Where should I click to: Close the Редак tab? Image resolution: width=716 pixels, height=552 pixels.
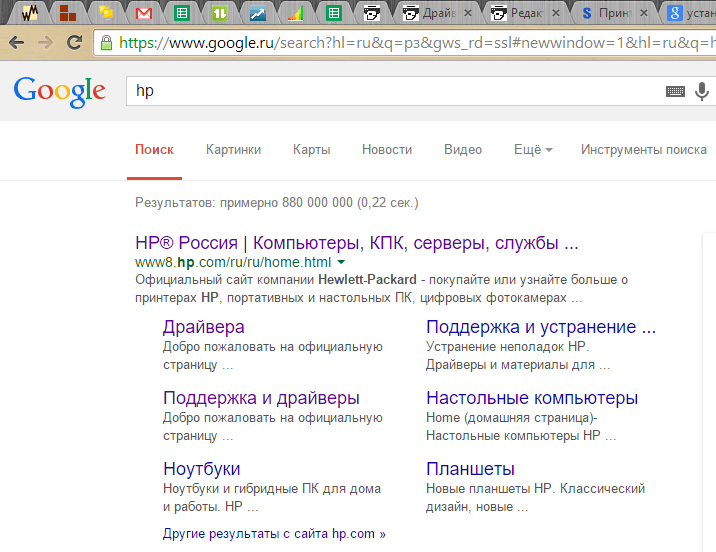click(556, 13)
